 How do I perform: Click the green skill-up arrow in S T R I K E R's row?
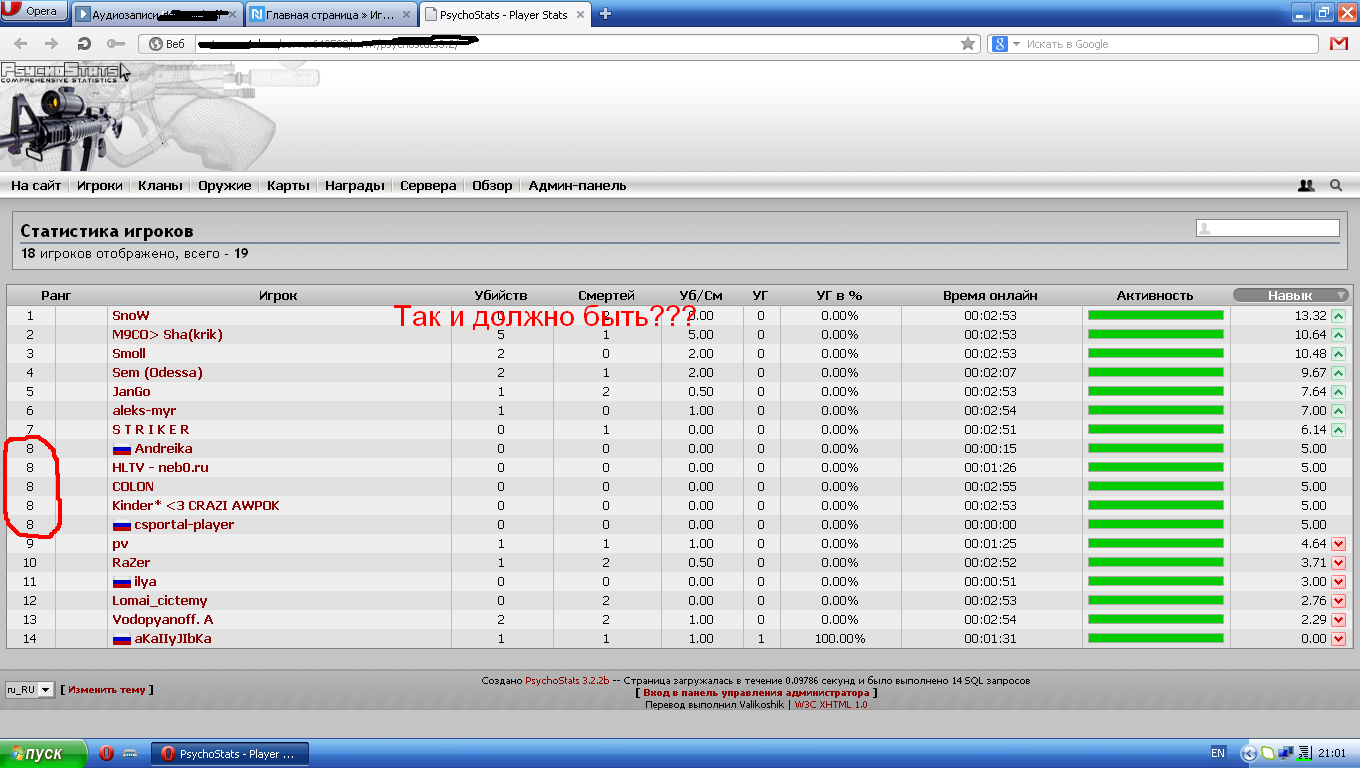click(1339, 430)
